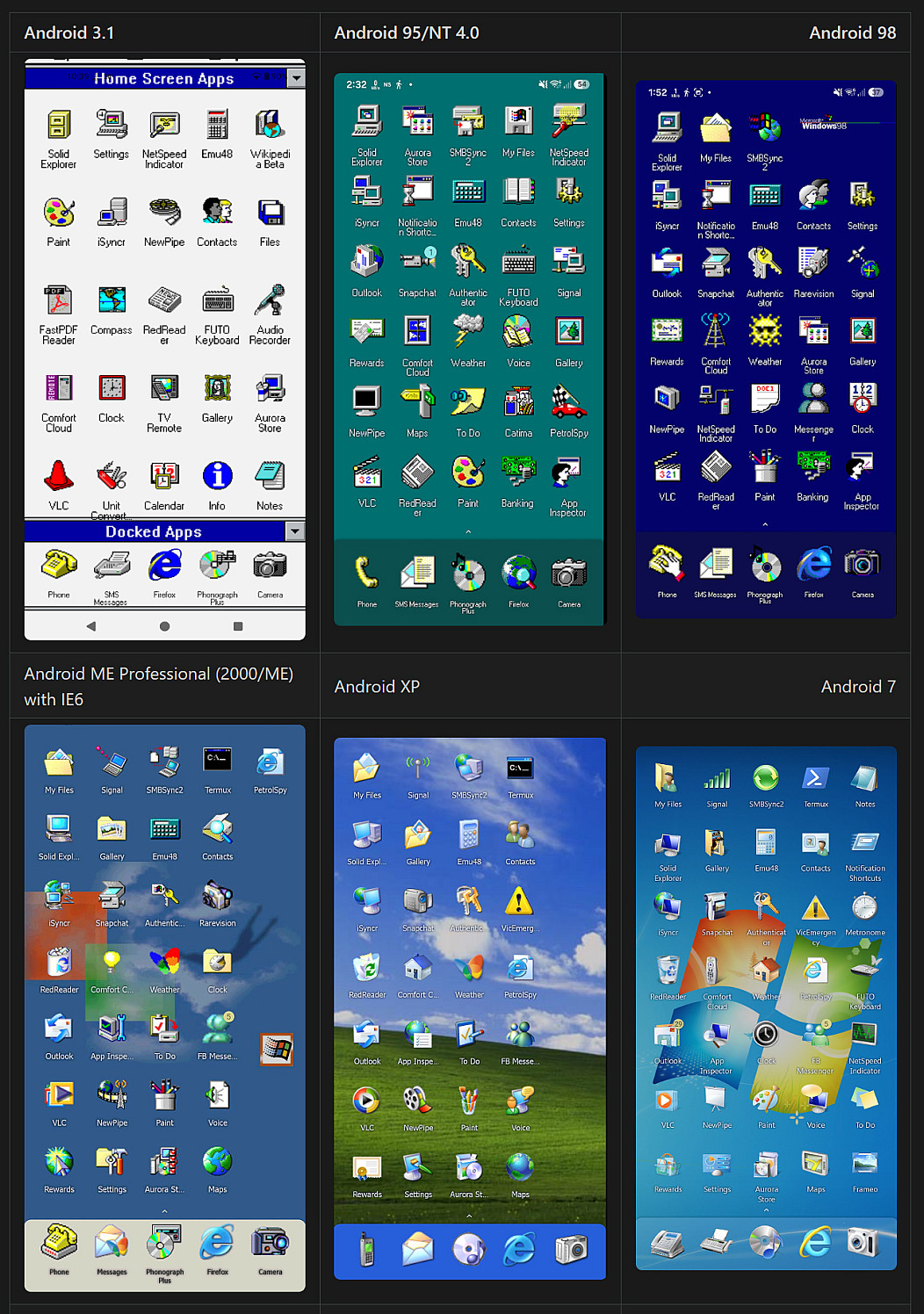Launch Frameo in Android 7 screen
The height and width of the screenshot is (1314, 924).
(865, 1164)
